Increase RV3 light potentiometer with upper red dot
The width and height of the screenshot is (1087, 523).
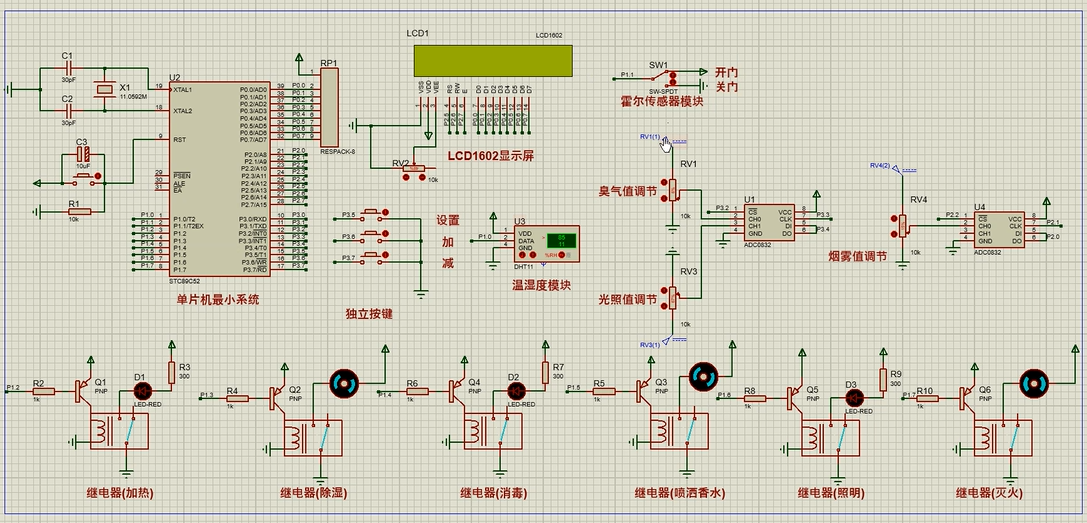tap(663, 291)
